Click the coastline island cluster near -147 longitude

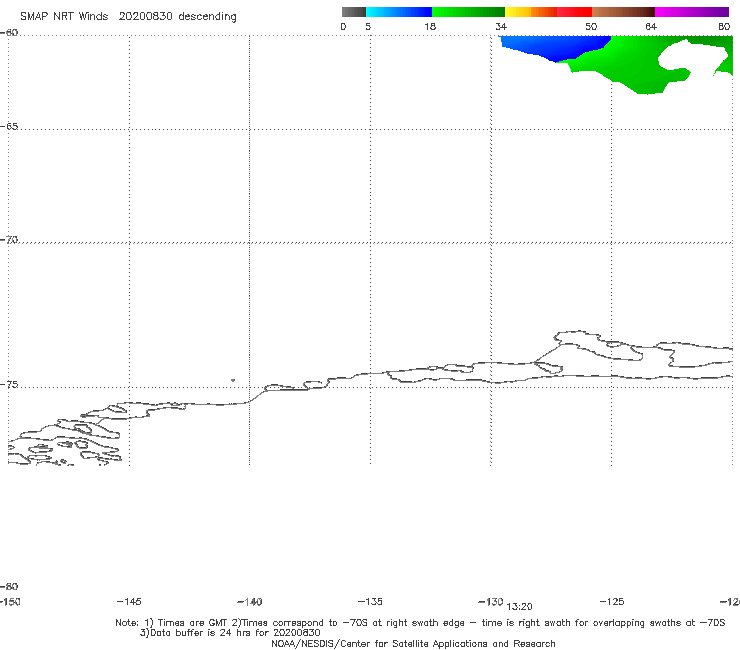click(x=65, y=441)
